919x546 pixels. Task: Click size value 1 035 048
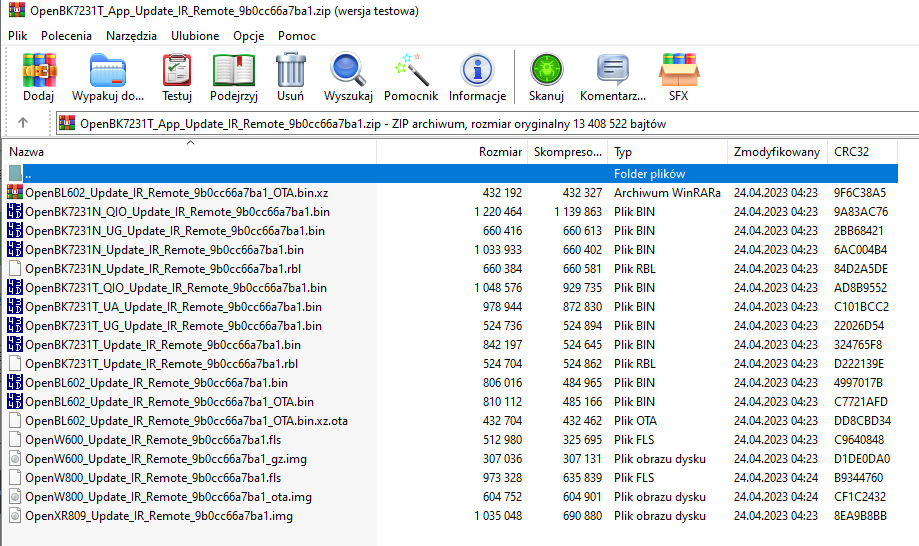[498, 516]
